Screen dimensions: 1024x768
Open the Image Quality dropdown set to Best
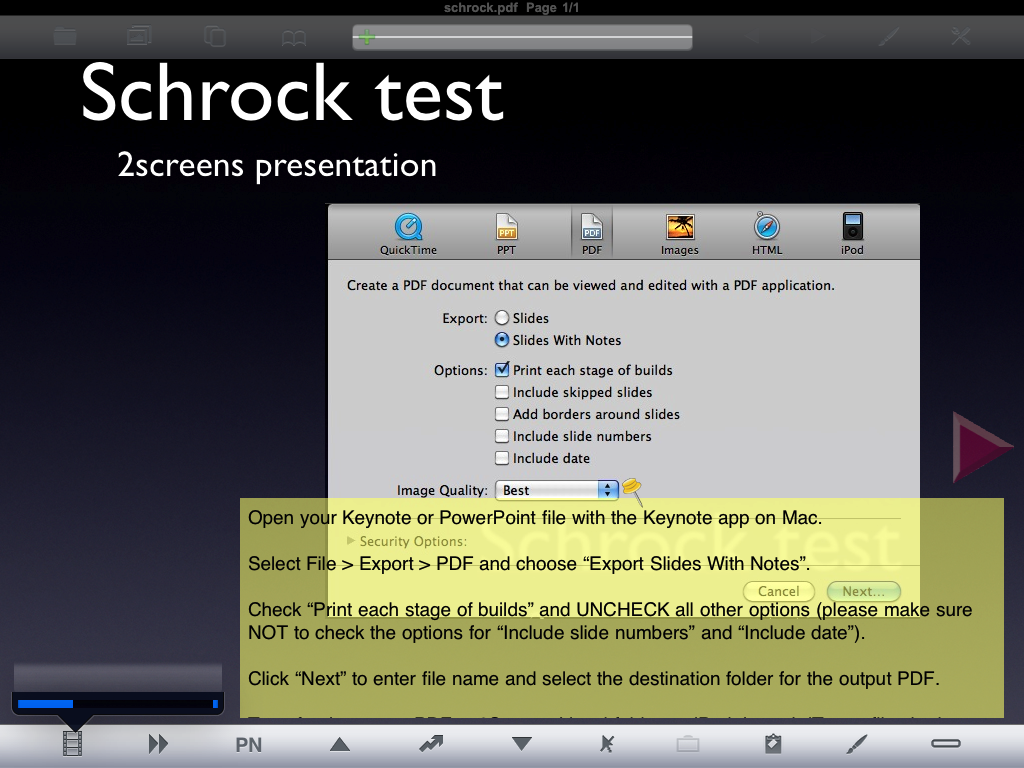tap(556, 490)
